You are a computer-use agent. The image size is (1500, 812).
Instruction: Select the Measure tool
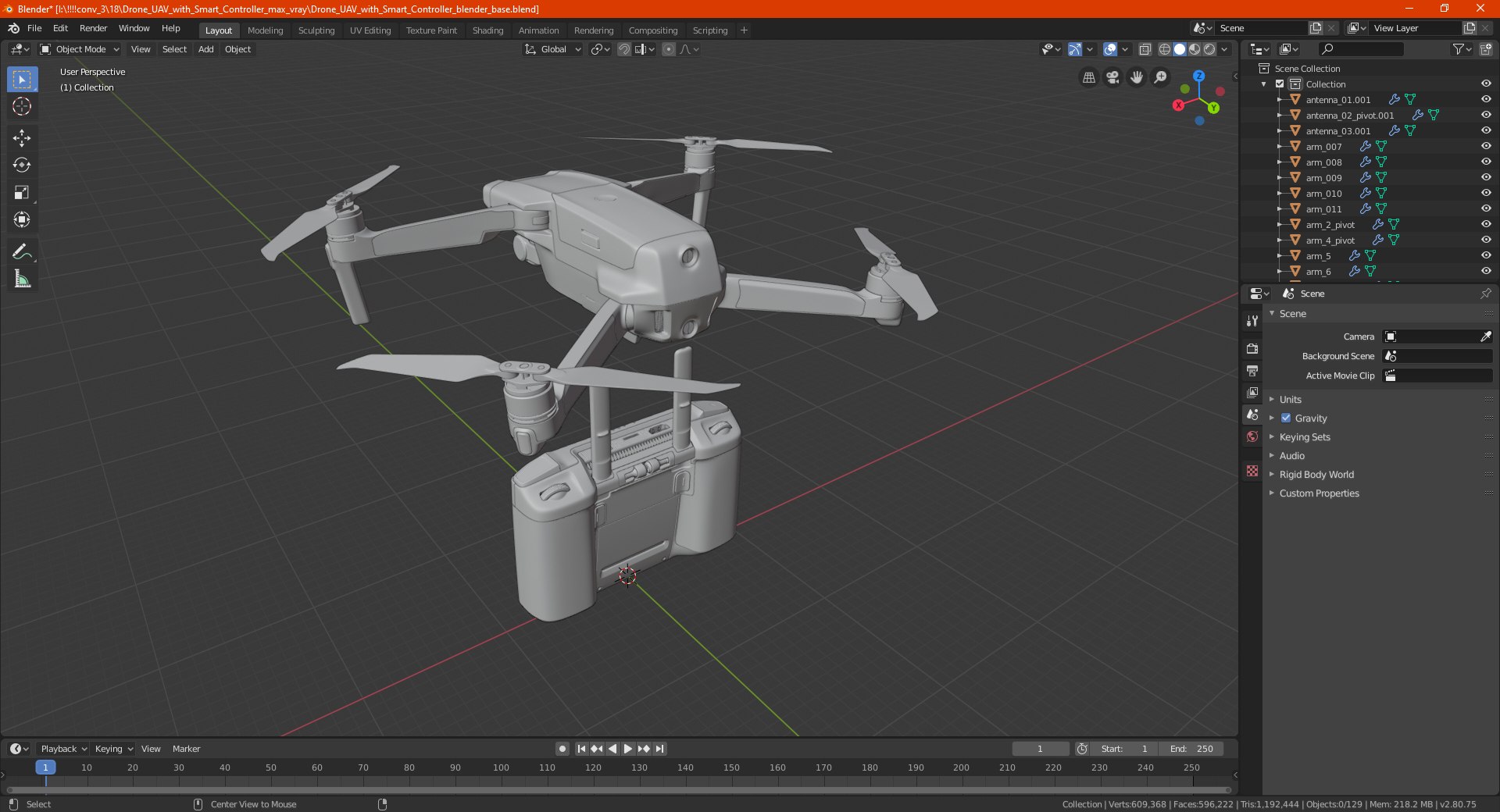[22, 279]
